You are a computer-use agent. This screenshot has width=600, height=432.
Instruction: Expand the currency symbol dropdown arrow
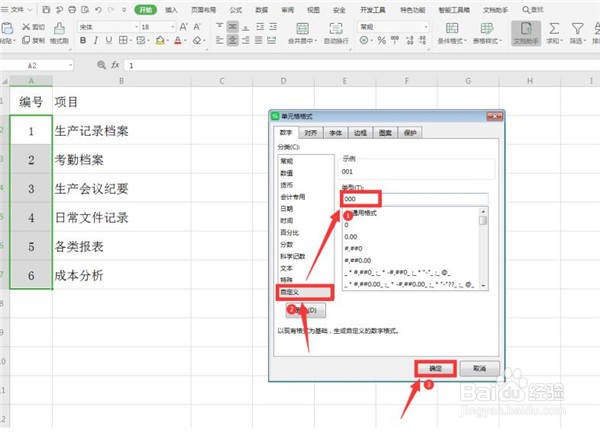tap(372, 41)
